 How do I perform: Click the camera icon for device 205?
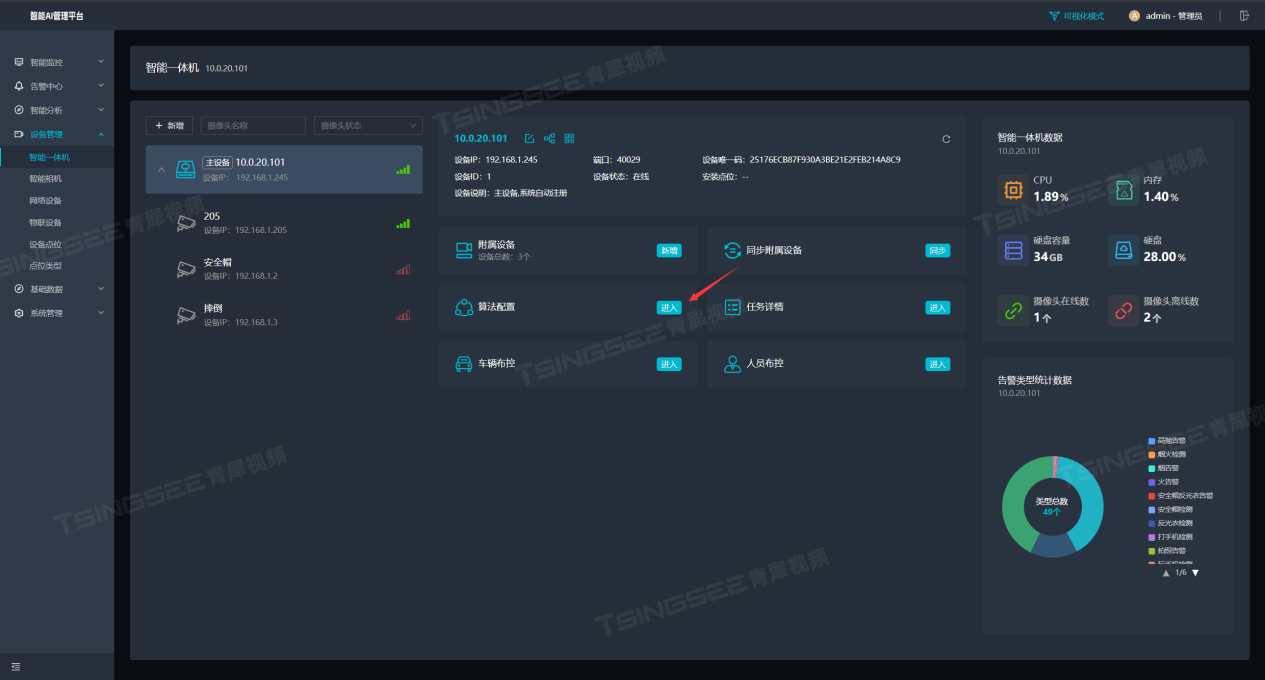tap(186, 223)
